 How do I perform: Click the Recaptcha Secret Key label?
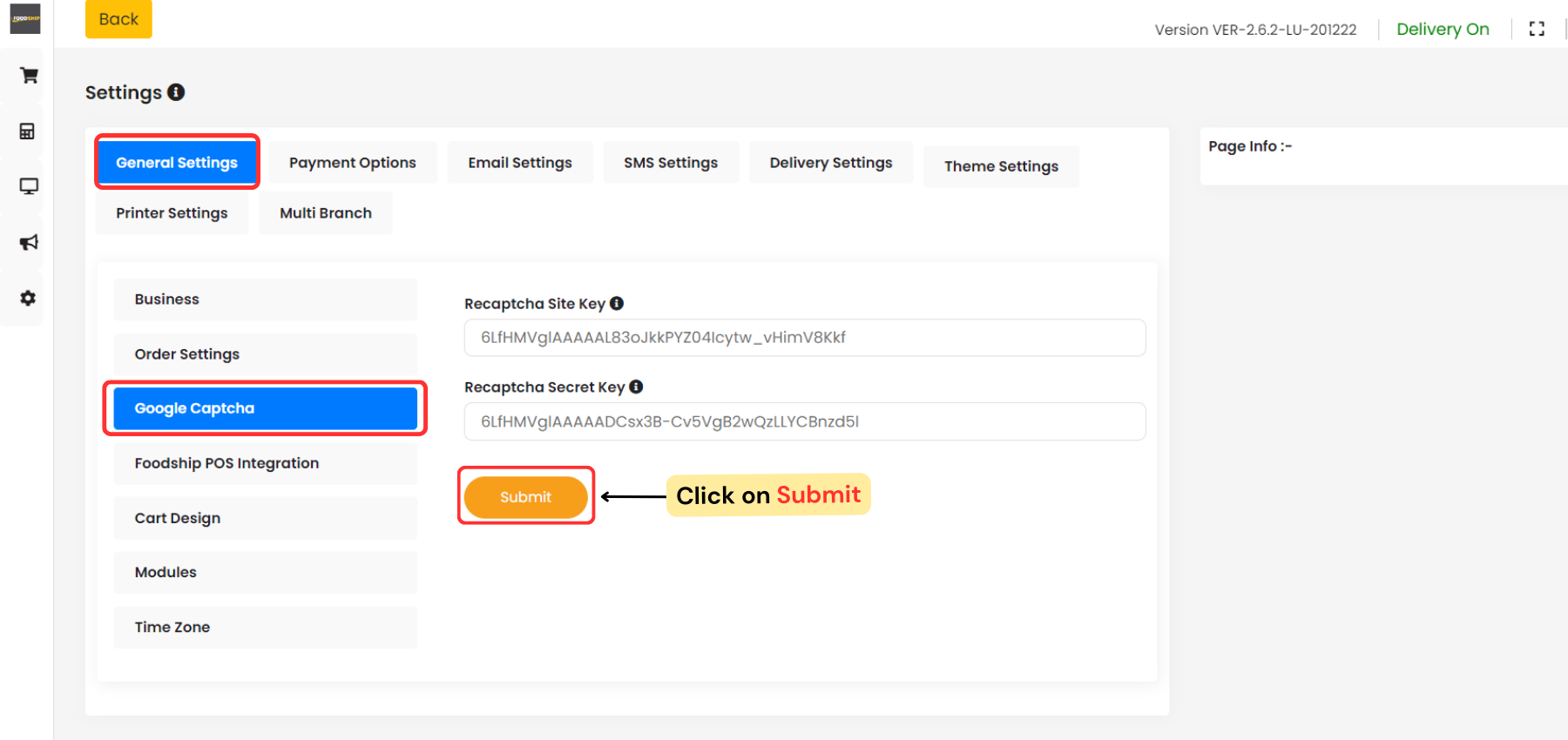(x=544, y=387)
